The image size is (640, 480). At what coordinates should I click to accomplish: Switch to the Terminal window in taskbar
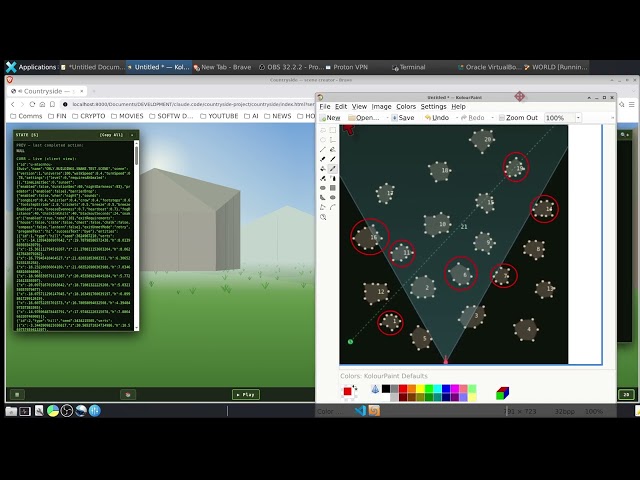point(409,67)
